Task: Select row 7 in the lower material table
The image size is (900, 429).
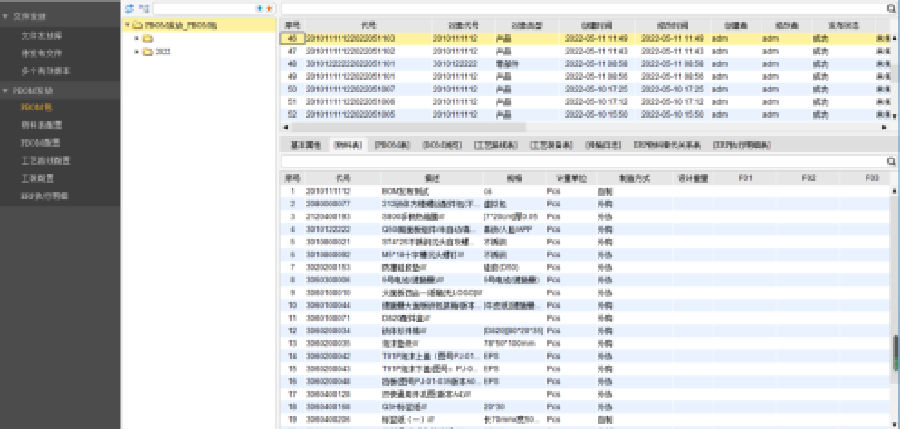Action: [585, 267]
